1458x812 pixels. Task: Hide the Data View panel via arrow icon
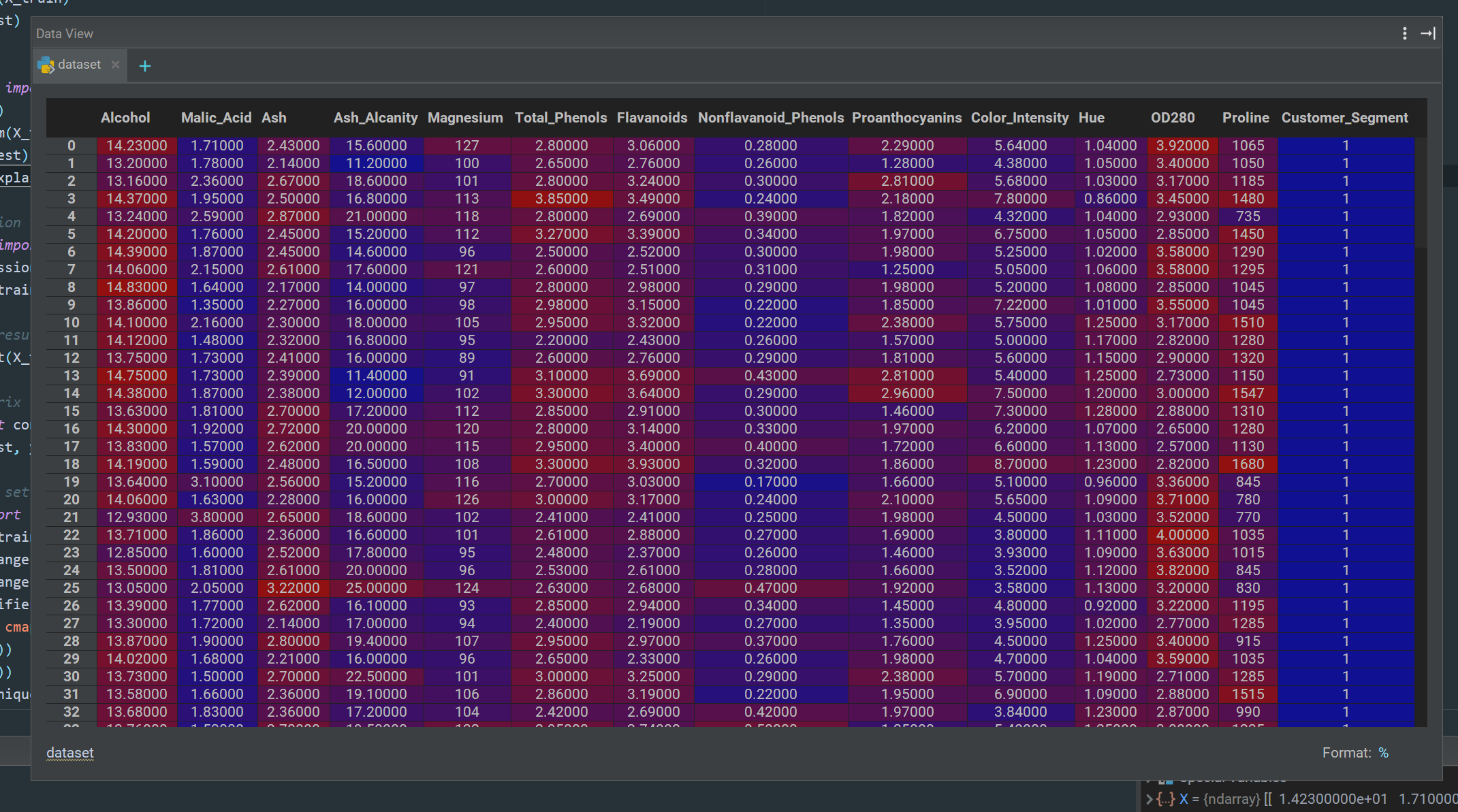click(1428, 33)
